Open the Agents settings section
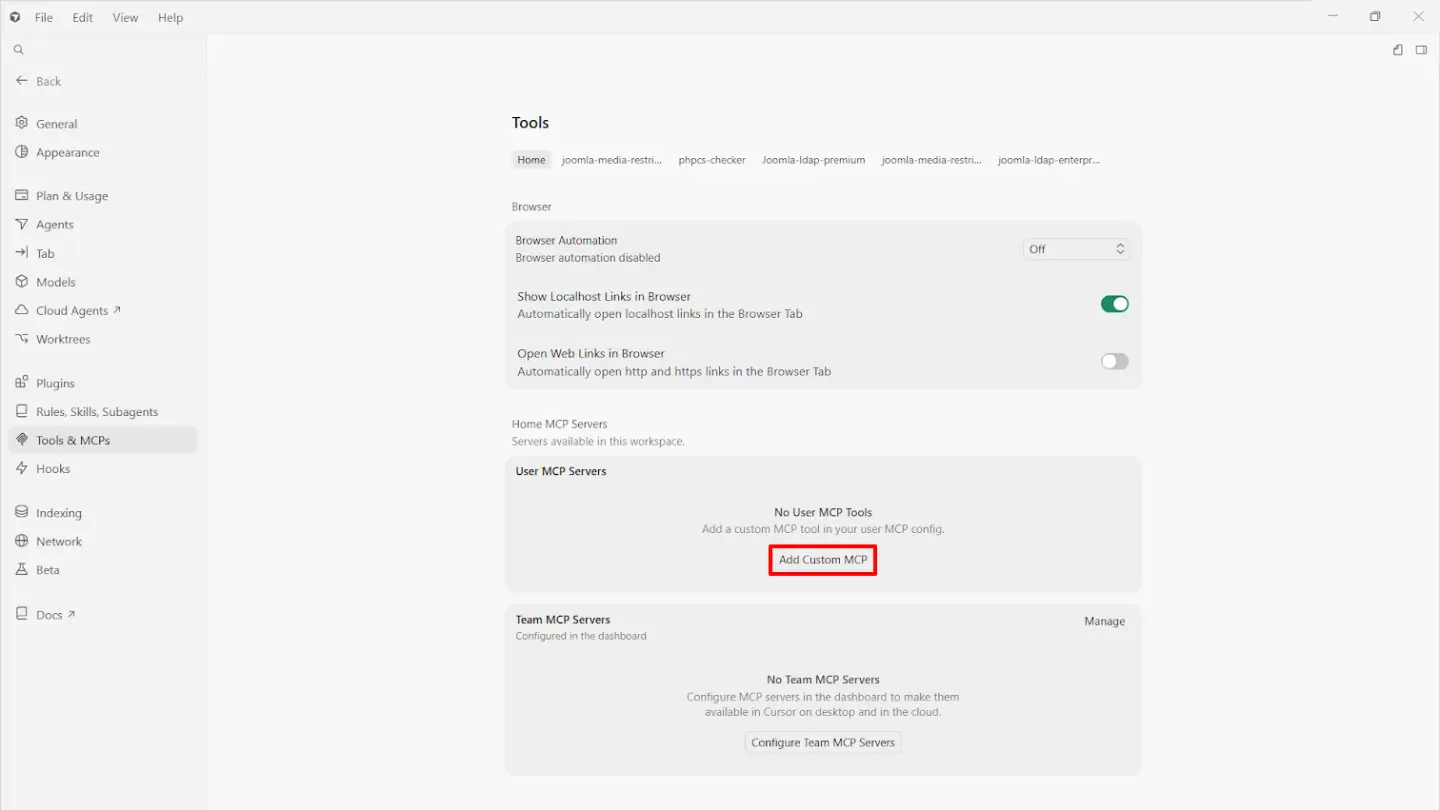 (103, 224)
